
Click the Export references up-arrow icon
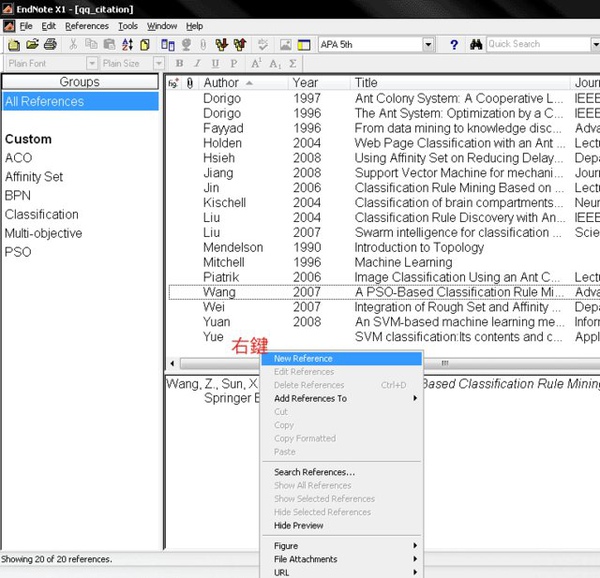(x=240, y=45)
